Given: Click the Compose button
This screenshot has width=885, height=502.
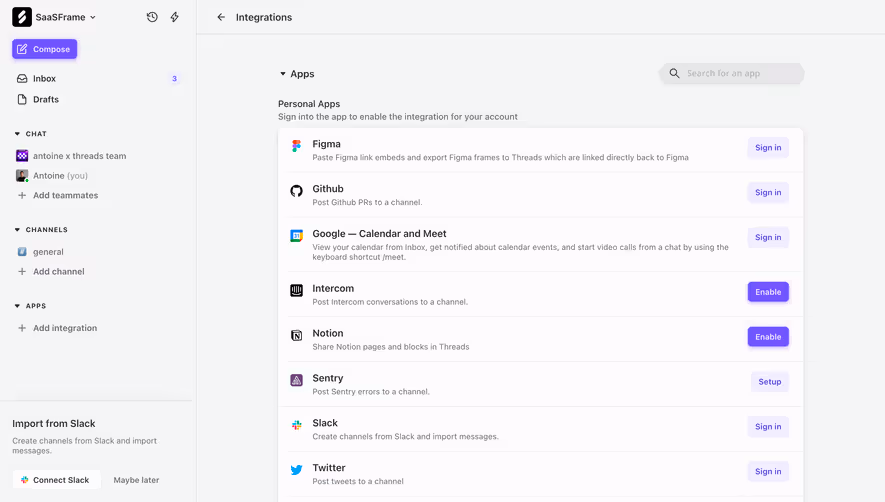Looking at the screenshot, I should pos(45,49).
